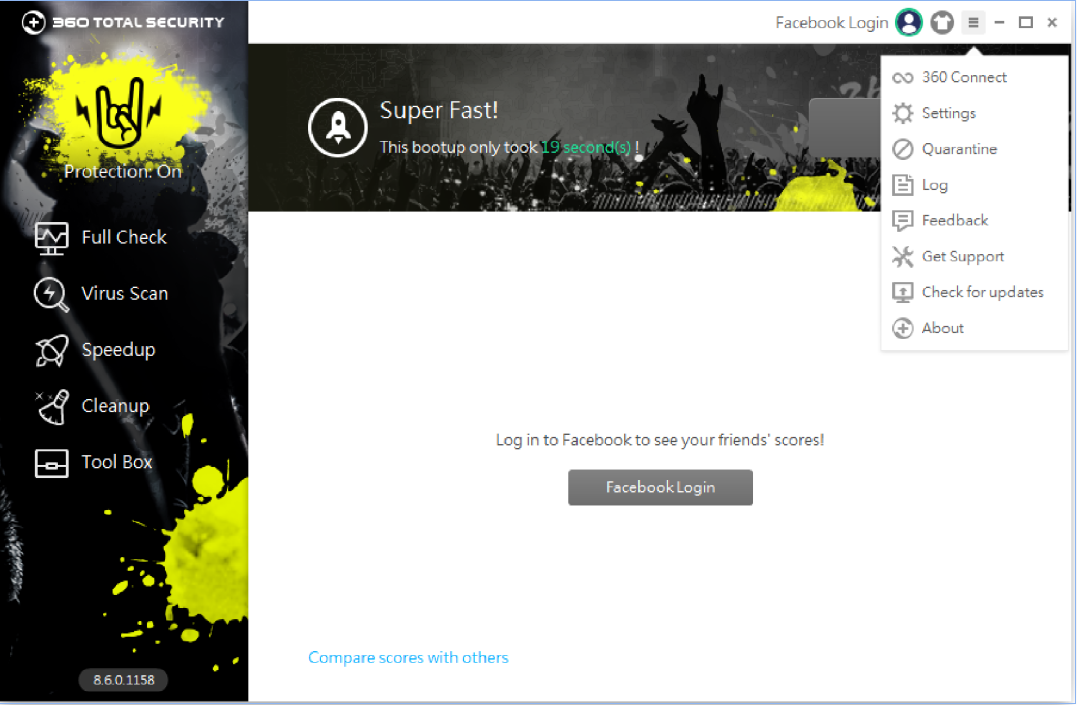Select Feedback label in the menu
The image size is (1077, 705).
[955, 221]
